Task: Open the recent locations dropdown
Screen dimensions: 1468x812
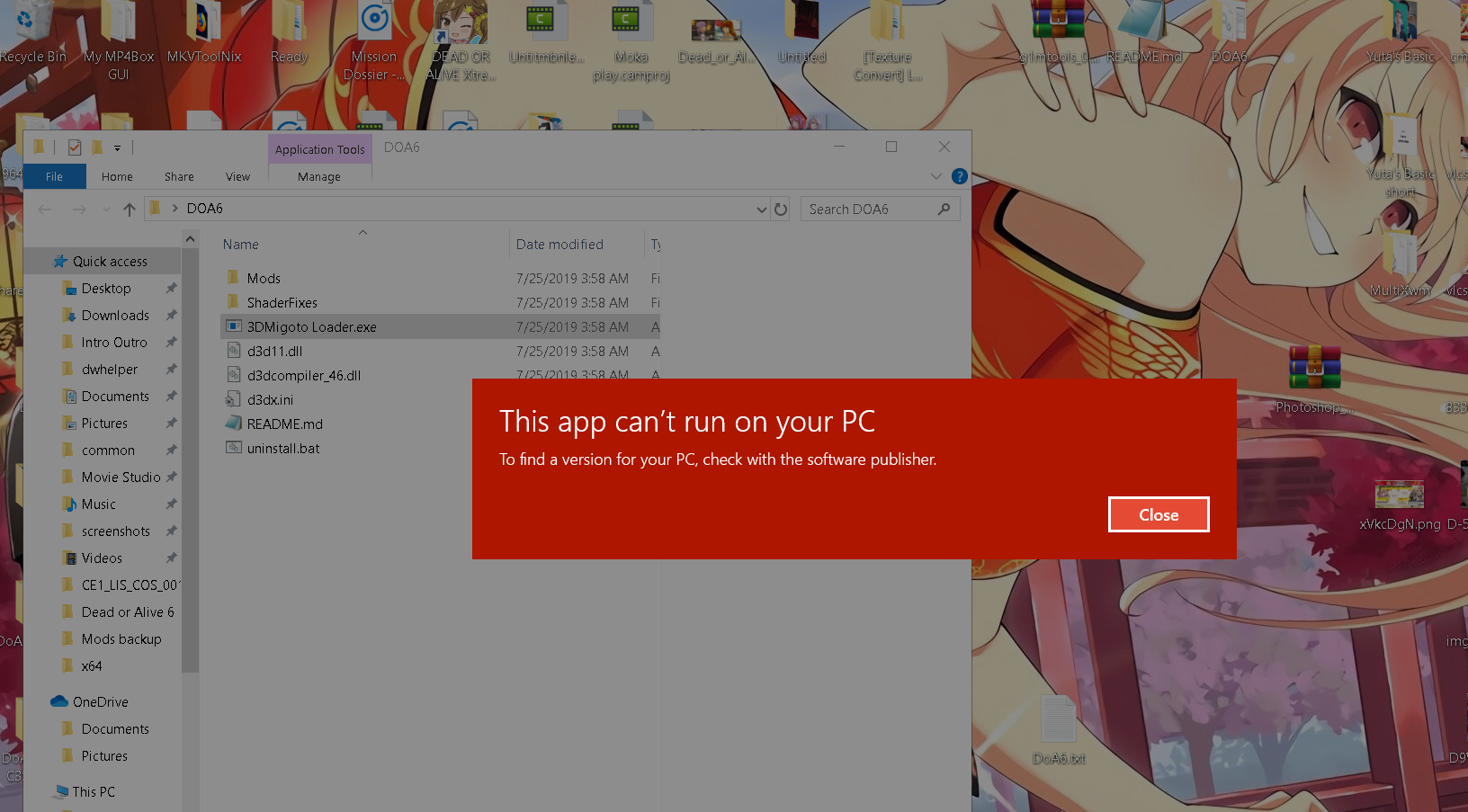Action: 106,209
